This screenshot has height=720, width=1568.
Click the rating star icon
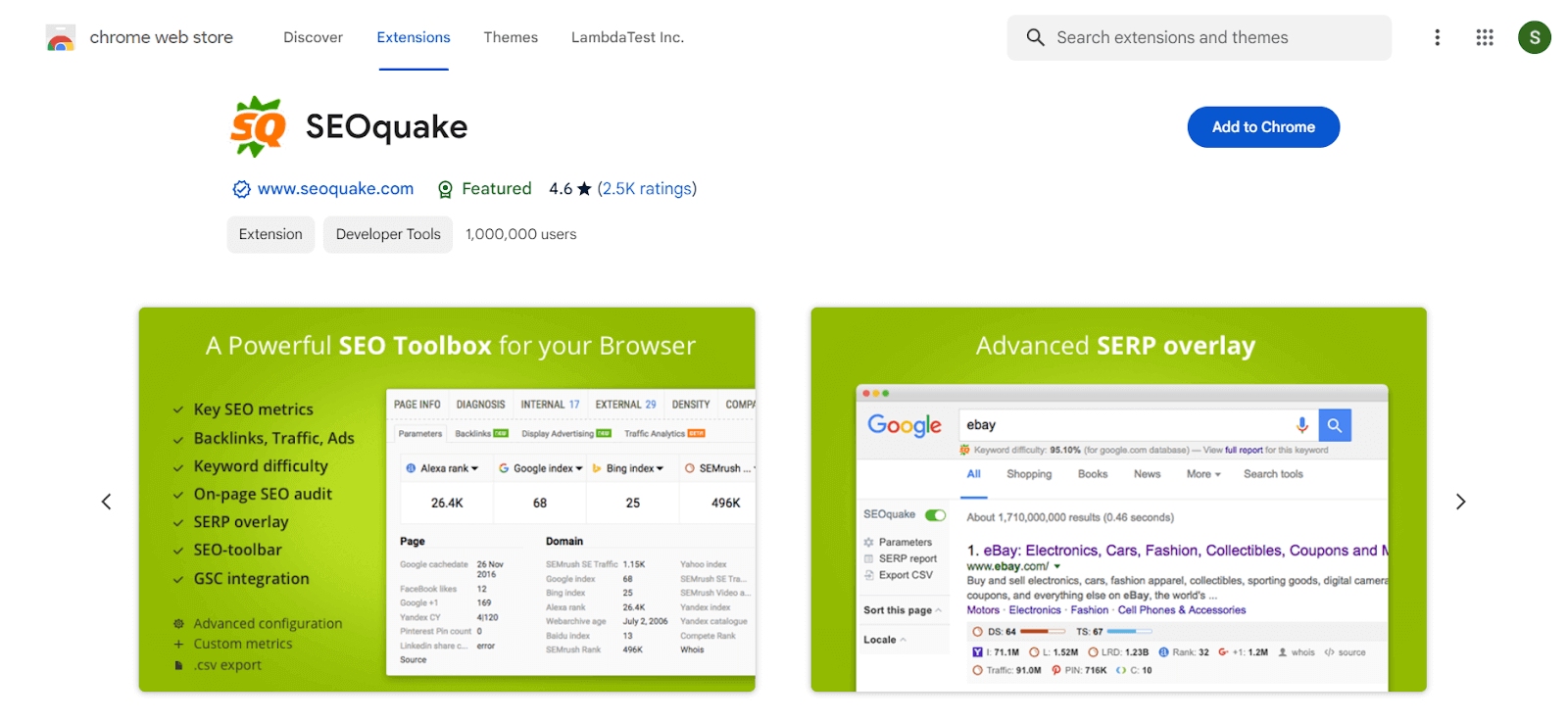point(584,188)
